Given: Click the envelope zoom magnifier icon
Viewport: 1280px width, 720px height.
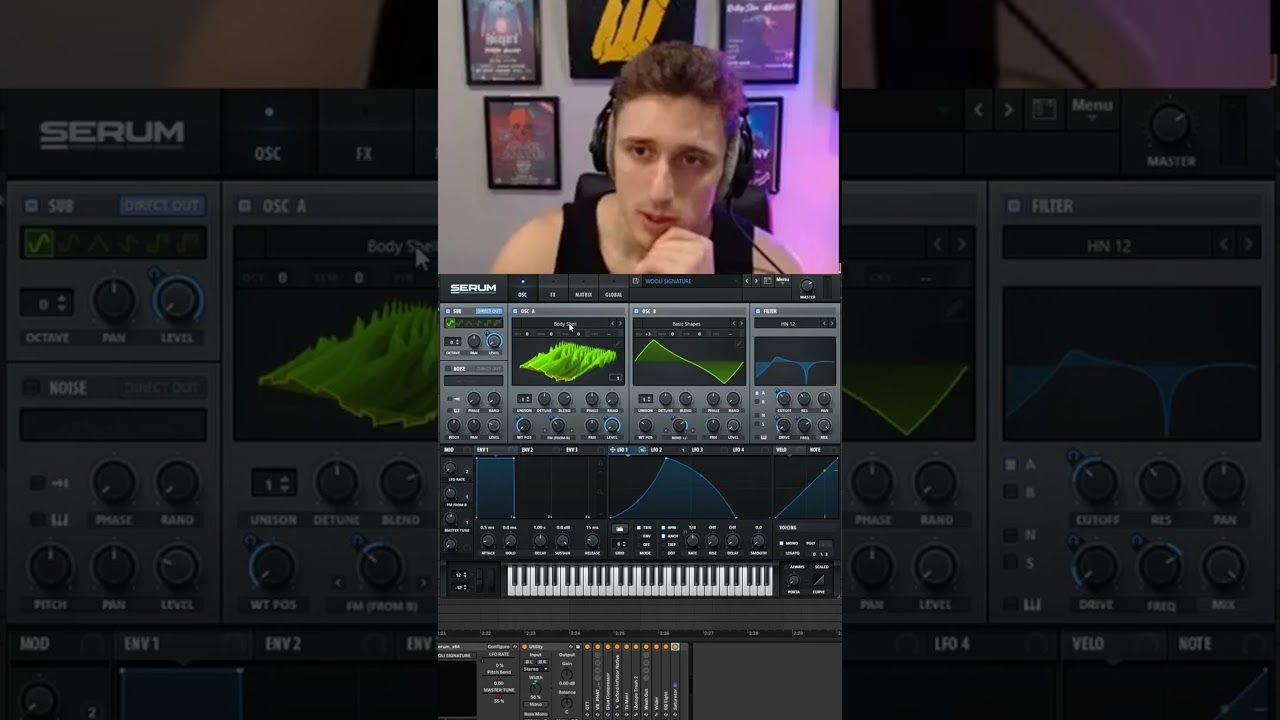Looking at the screenshot, I should [x=600, y=492].
